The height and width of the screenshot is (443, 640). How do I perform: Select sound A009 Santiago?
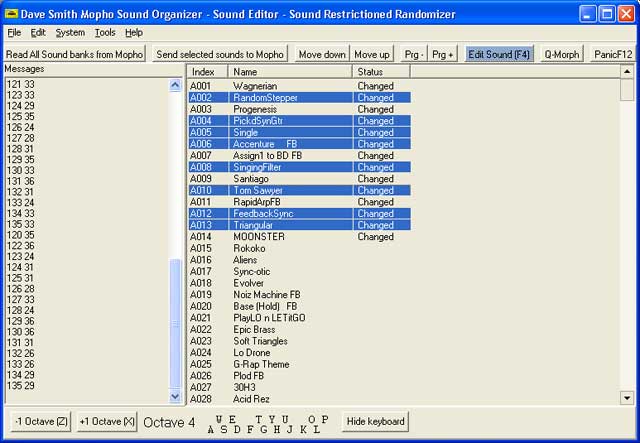coord(300,179)
